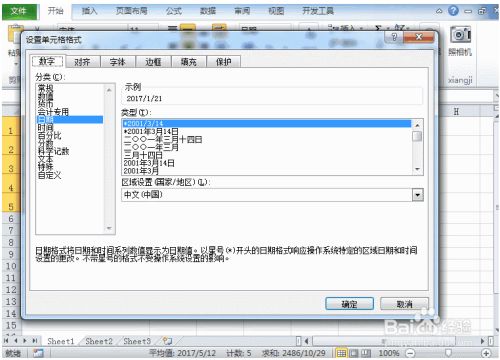
Task: Click the dialog help question mark button
Action: click(394, 37)
